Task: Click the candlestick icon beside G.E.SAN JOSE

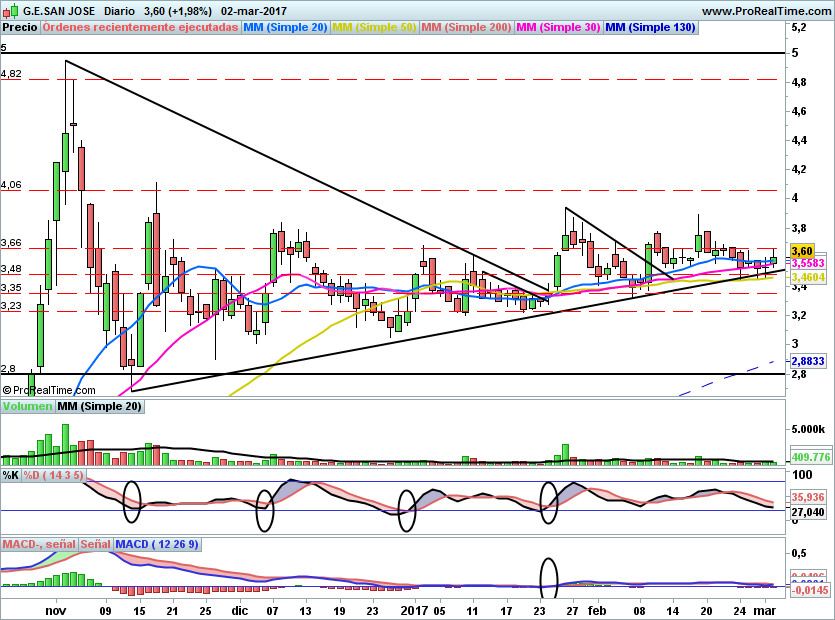Action: (x=11, y=11)
